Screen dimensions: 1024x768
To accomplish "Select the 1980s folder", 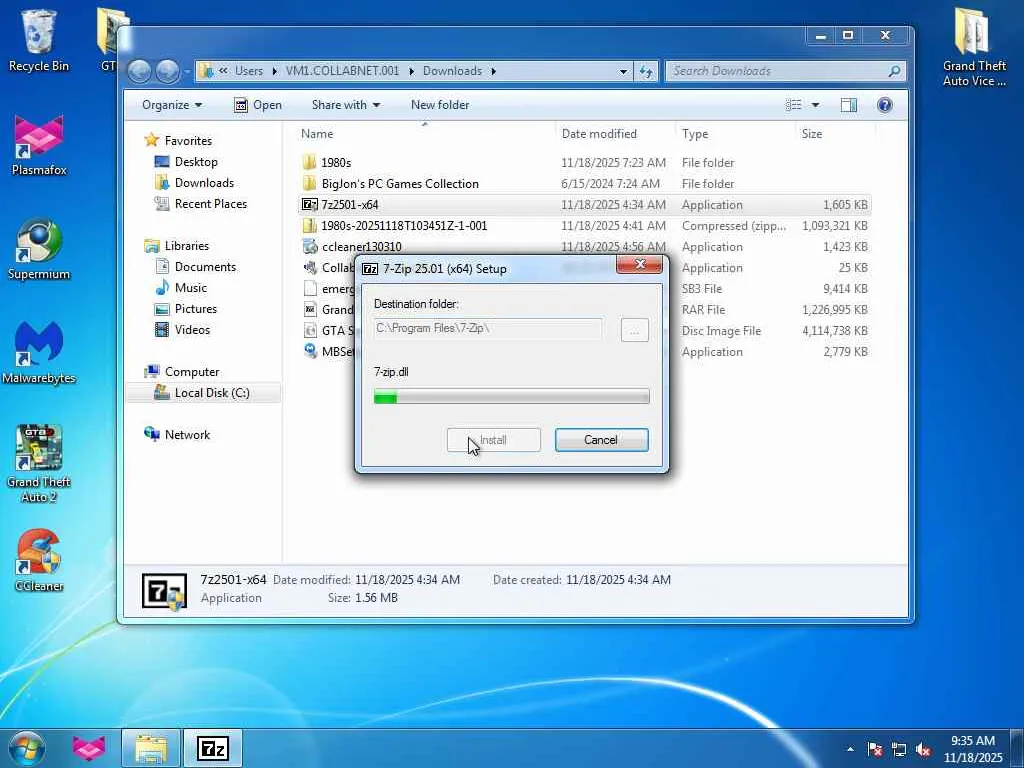I will (x=584, y=163).
